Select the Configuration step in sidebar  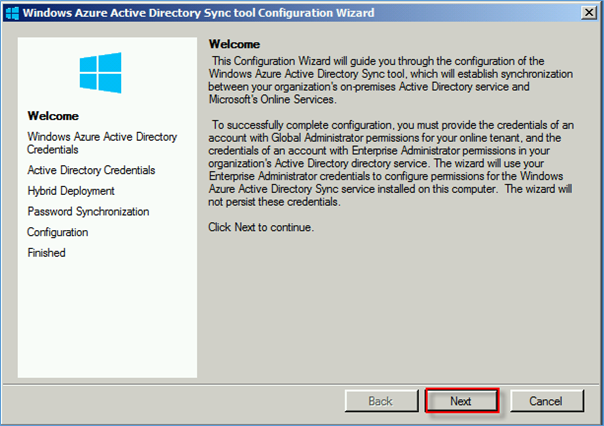tap(58, 232)
